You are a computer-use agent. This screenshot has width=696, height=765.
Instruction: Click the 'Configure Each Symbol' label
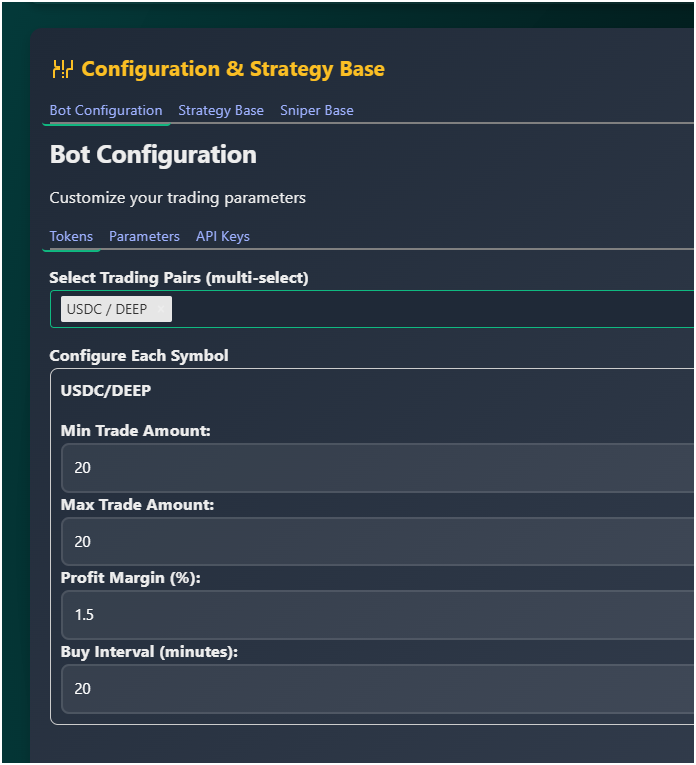pyautogui.click(x=139, y=356)
